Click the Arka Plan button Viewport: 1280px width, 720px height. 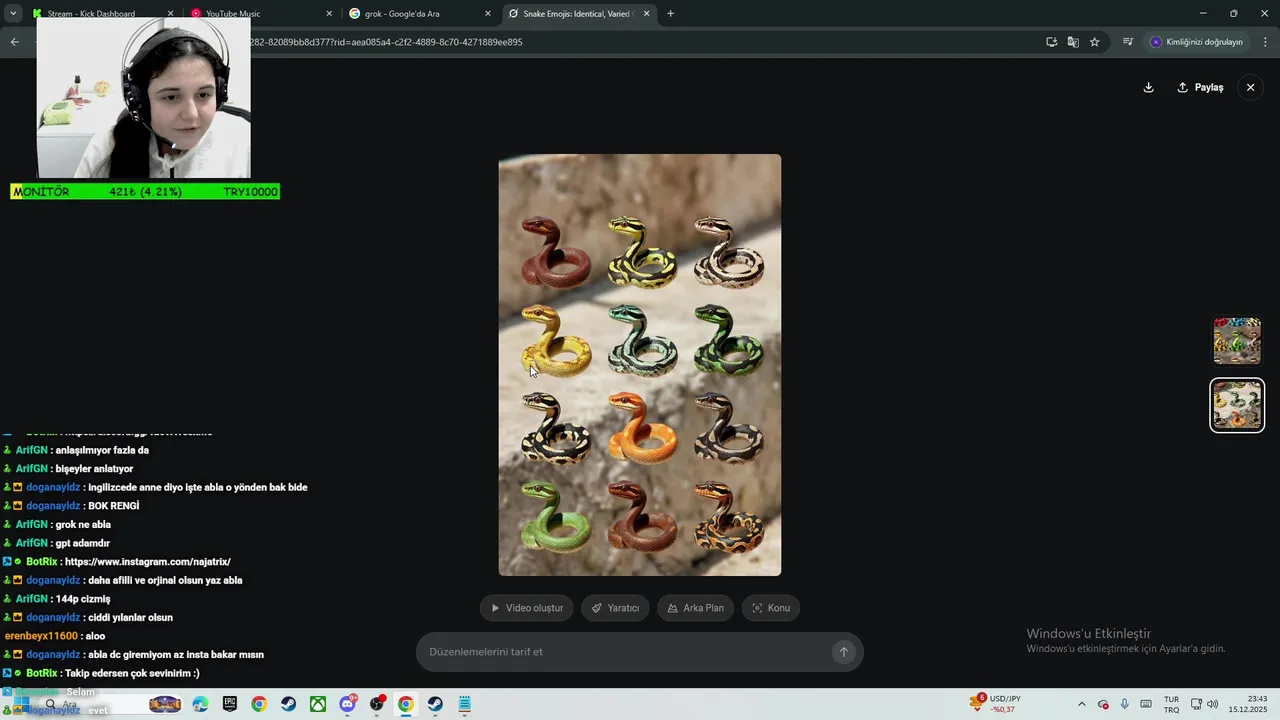click(695, 608)
